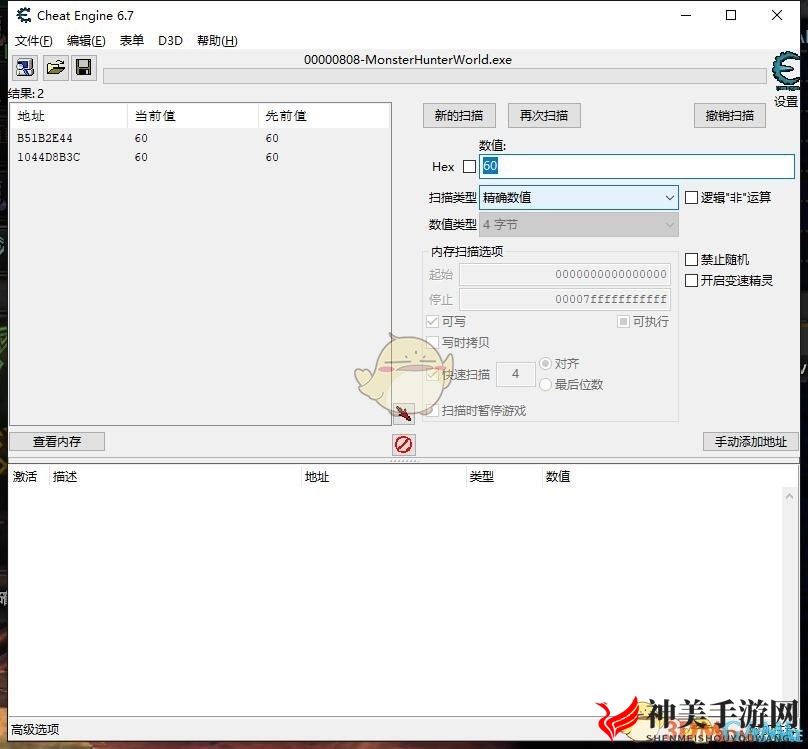Click the 数值 input field
Viewport: 808px width, 749px height.
pos(637,166)
